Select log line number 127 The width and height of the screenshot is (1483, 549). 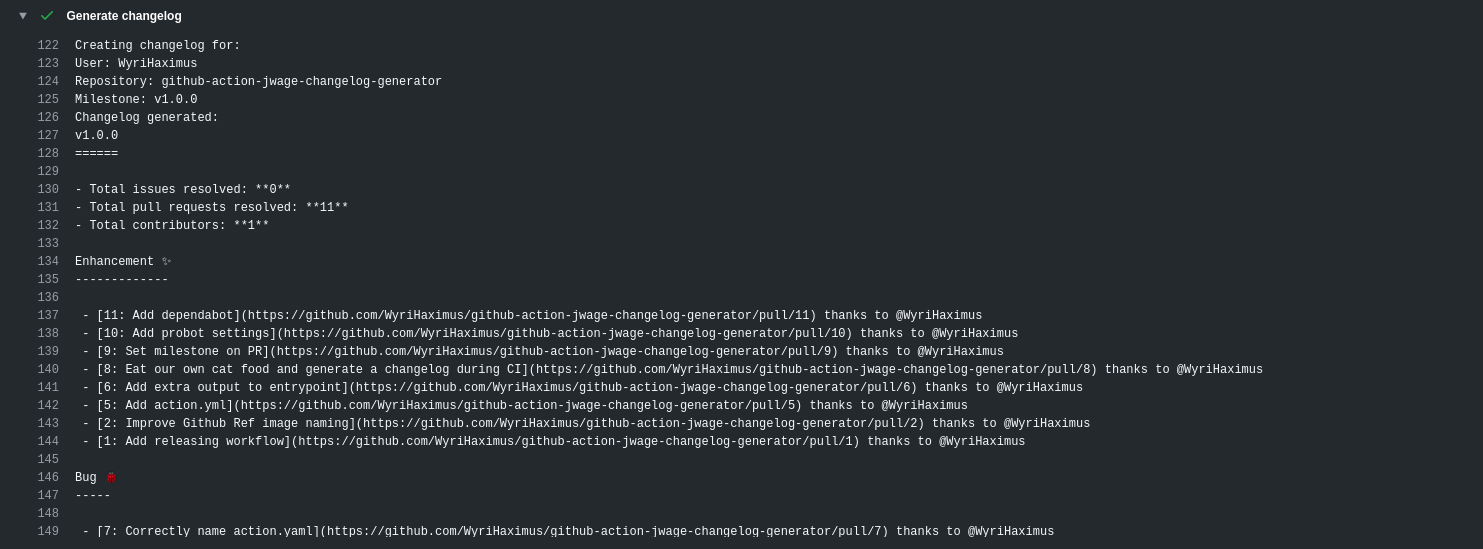click(48, 136)
